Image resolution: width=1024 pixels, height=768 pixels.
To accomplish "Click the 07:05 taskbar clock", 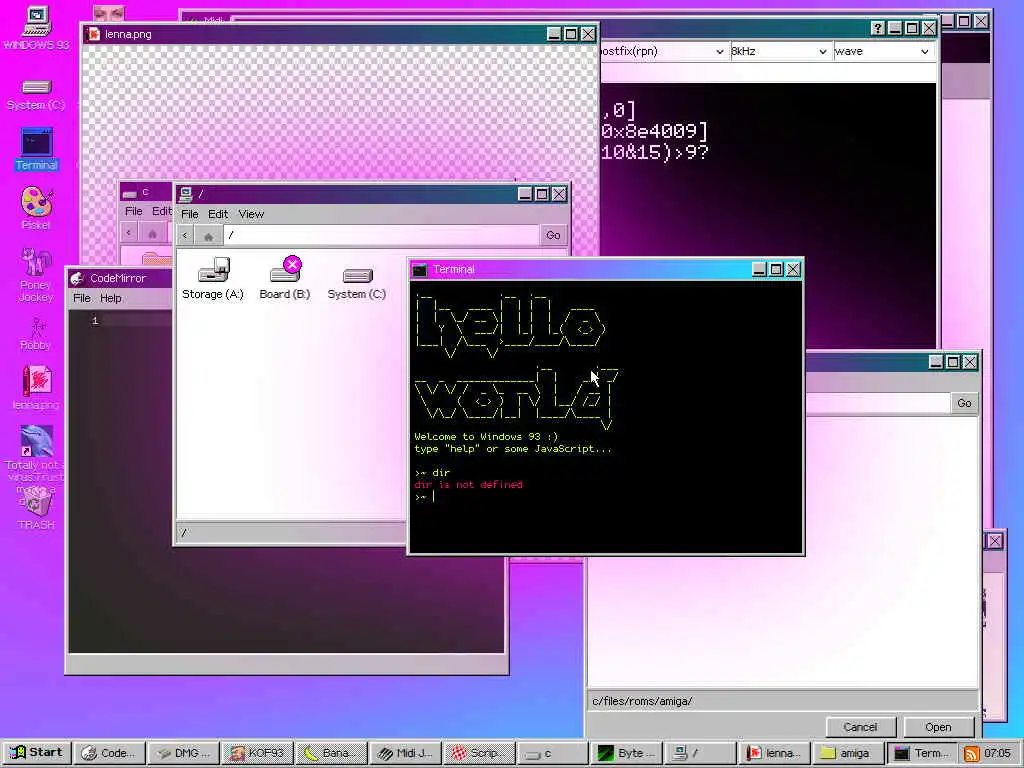I will coord(997,753).
